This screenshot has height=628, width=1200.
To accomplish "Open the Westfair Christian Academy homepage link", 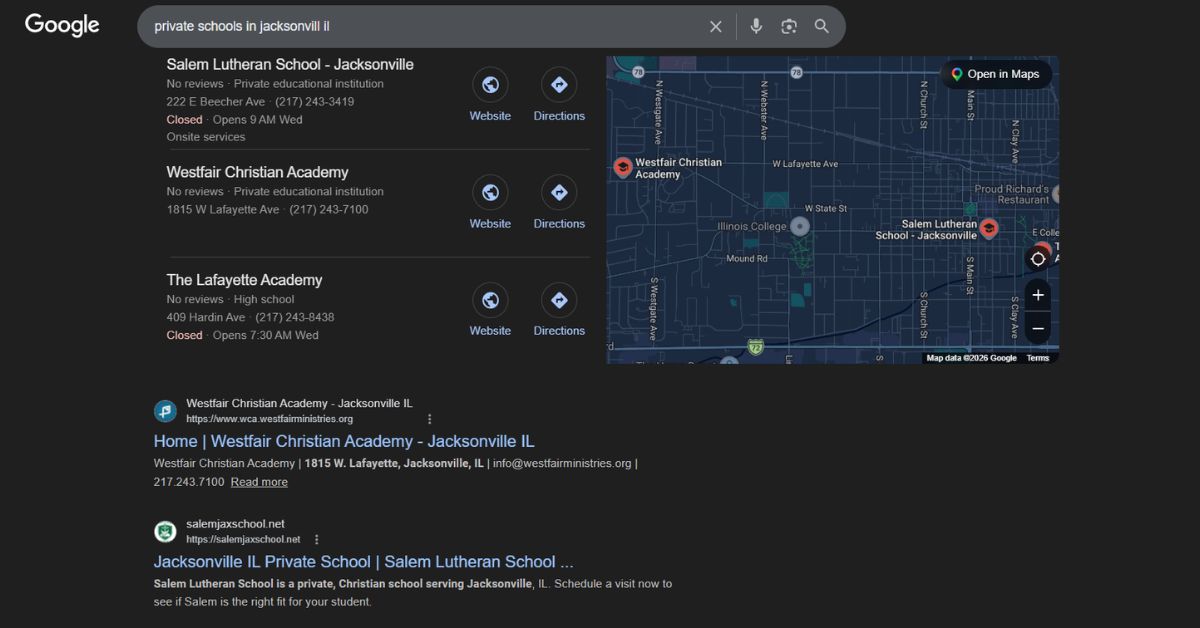I will pos(344,441).
